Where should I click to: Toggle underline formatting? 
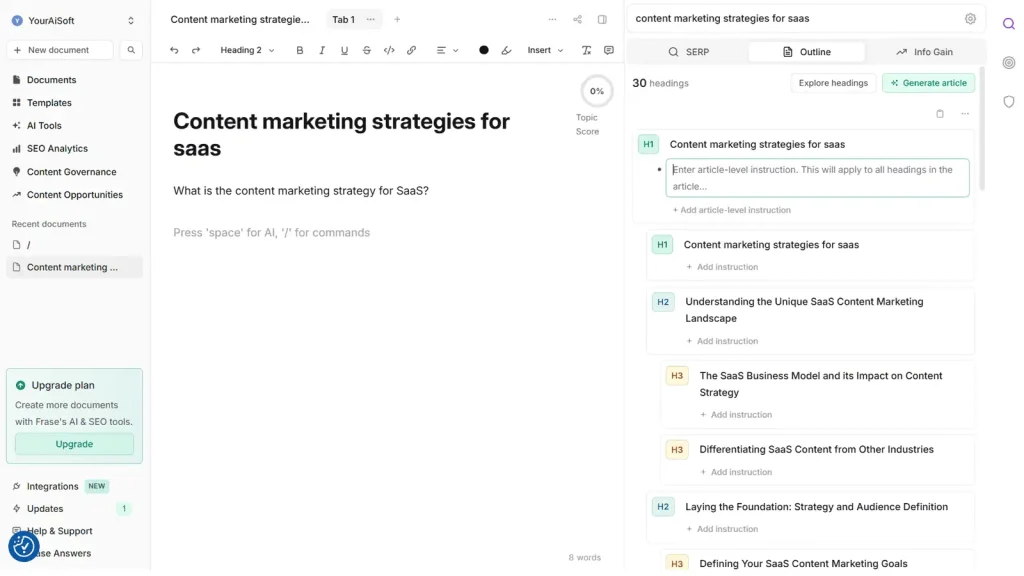pyautogui.click(x=345, y=50)
